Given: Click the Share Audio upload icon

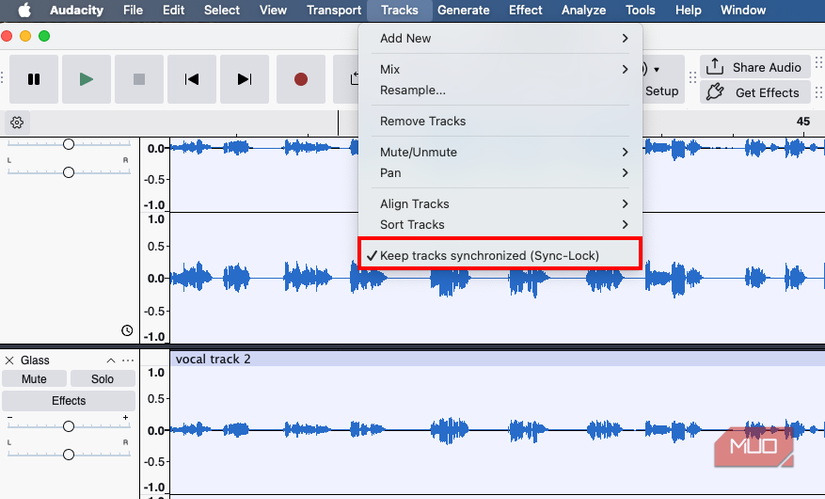Looking at the screenshot, I should [x=715, y=67].
